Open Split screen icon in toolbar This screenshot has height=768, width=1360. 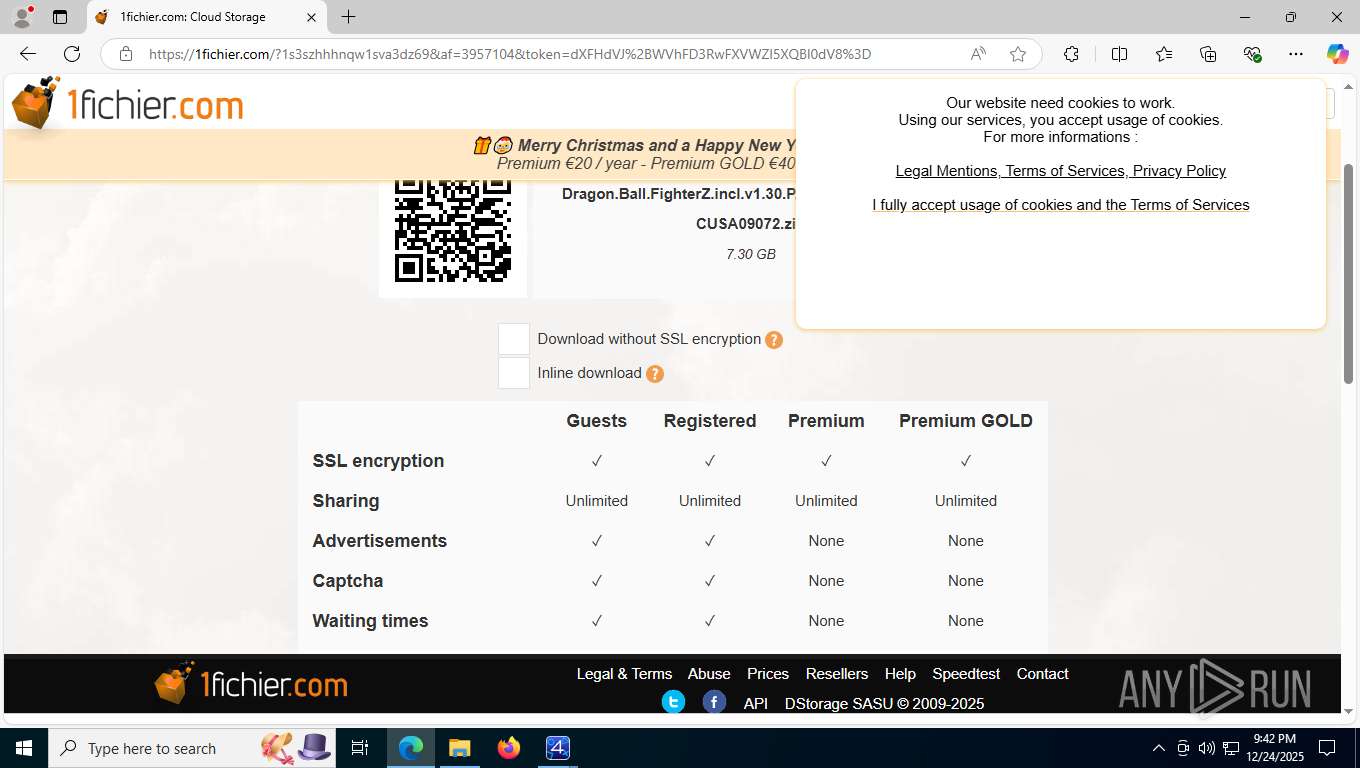point(1120,54)
